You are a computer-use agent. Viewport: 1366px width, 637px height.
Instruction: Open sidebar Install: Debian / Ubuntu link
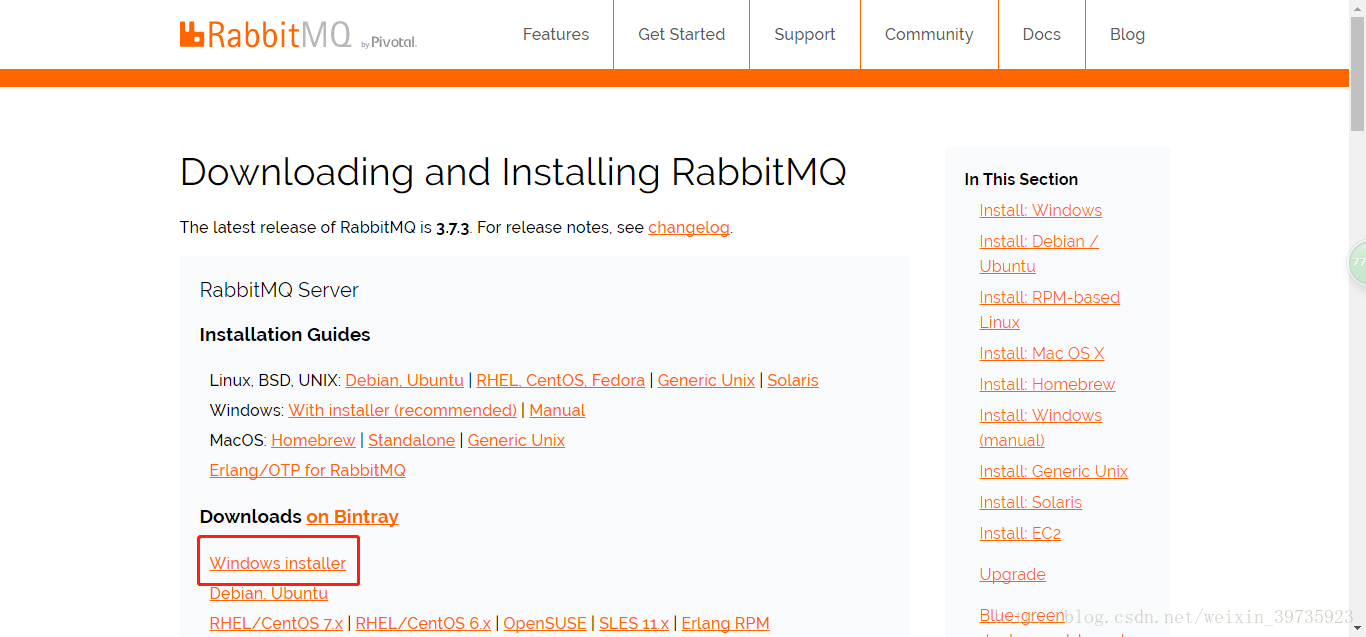point(1039,254)
